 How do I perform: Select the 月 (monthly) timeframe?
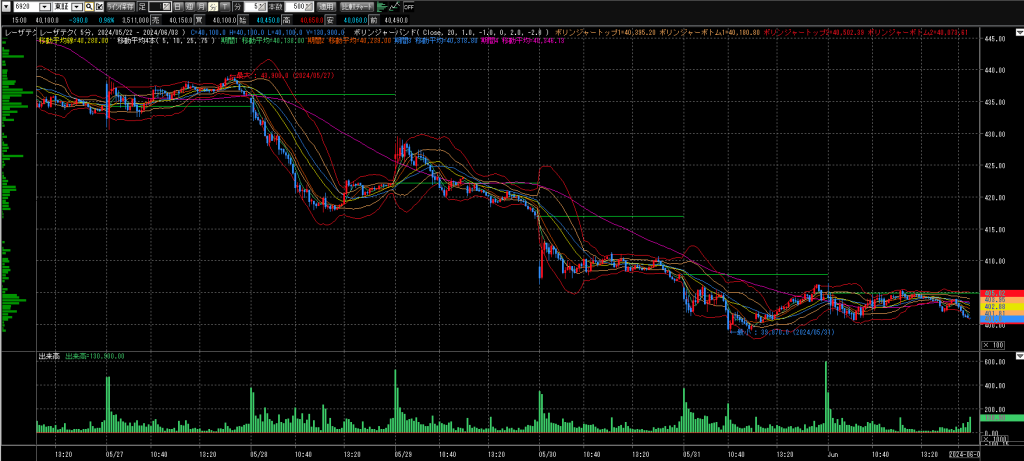pos(201,6)
